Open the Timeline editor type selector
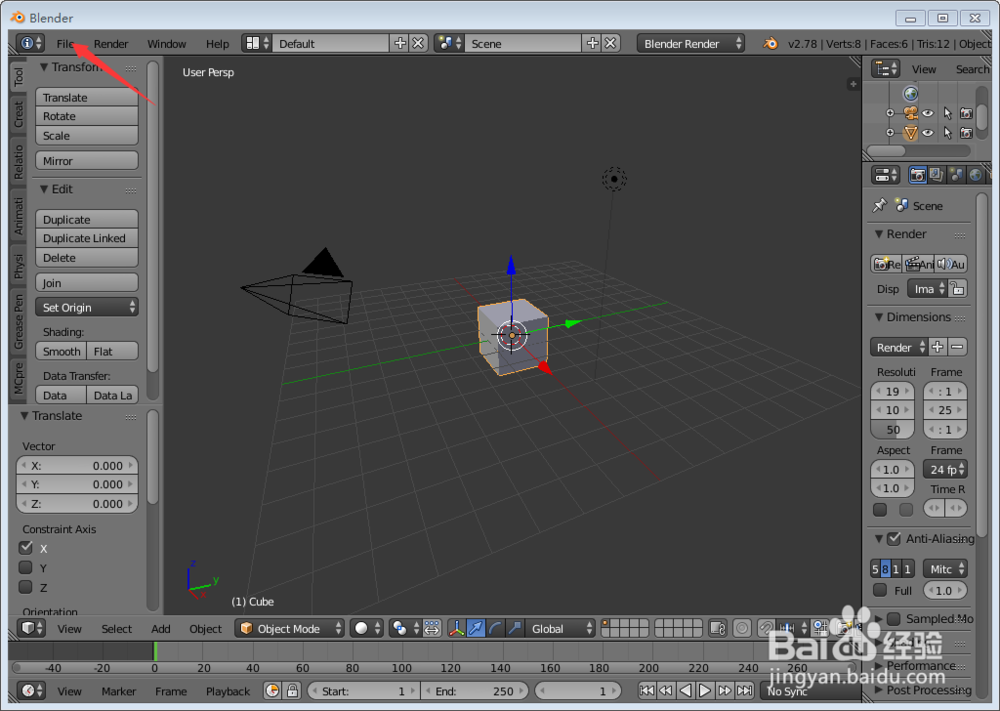This screenshot has width=1000, height=711. click(31, 691)
